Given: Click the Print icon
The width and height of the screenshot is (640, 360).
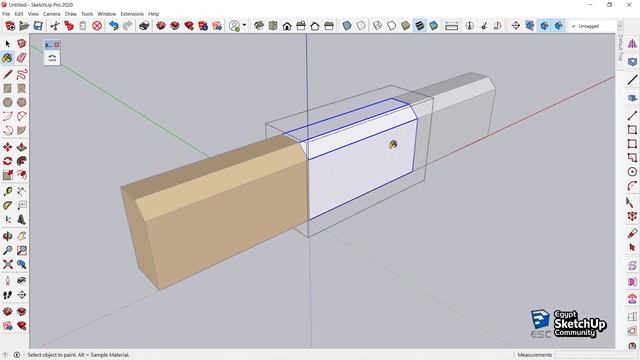Looking at the screenshot, I should tap(144, 26).
